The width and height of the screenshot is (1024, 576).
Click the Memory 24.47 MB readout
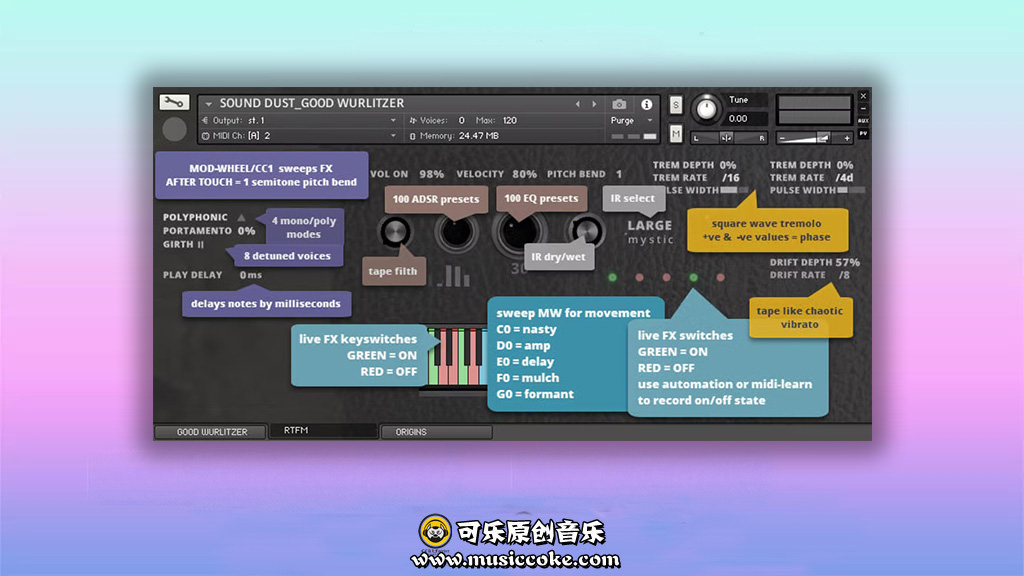click(479, 136)
